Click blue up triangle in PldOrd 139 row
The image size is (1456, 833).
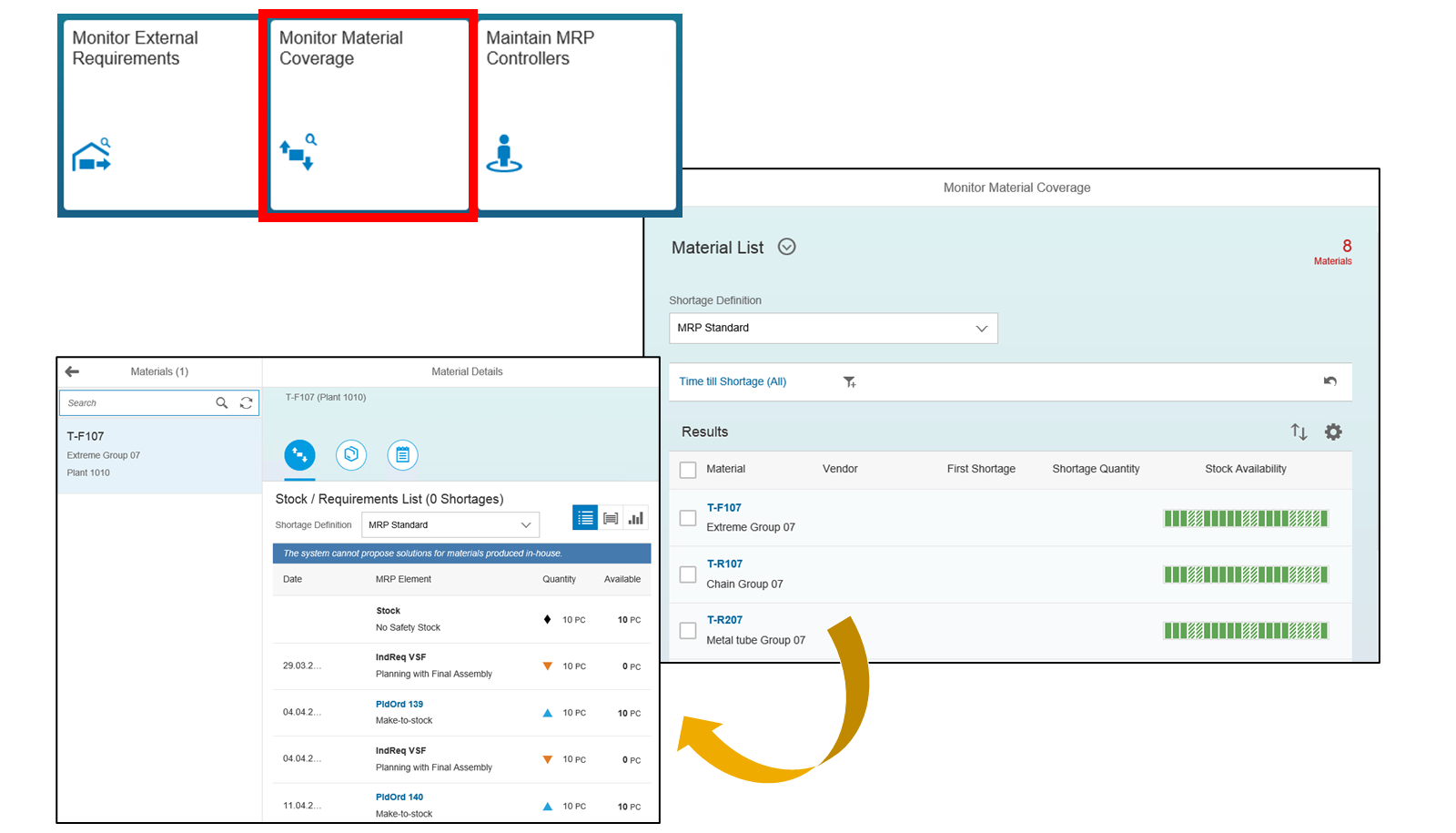tap(548, 713)
